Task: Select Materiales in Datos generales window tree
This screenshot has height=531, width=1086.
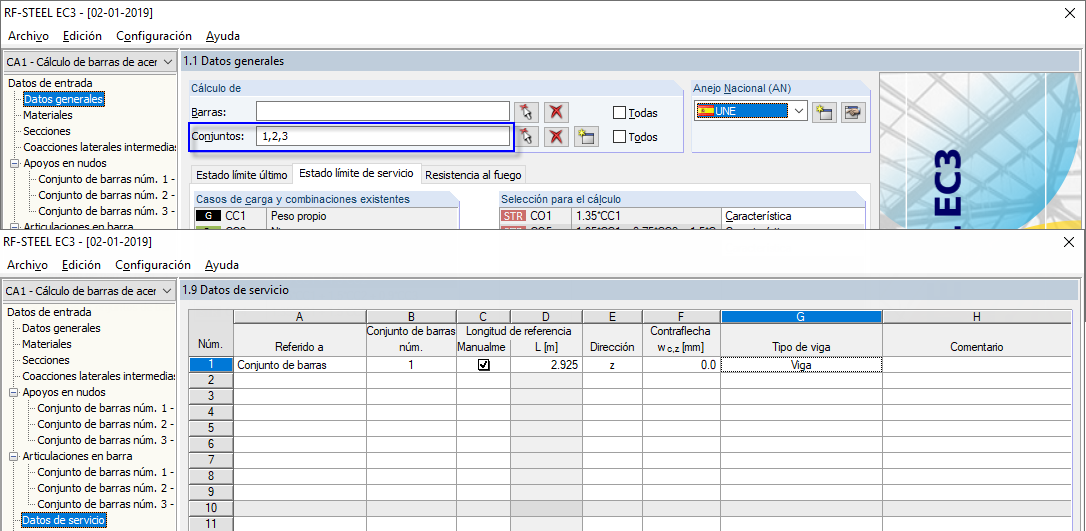Action: click(x=48, y=115)
